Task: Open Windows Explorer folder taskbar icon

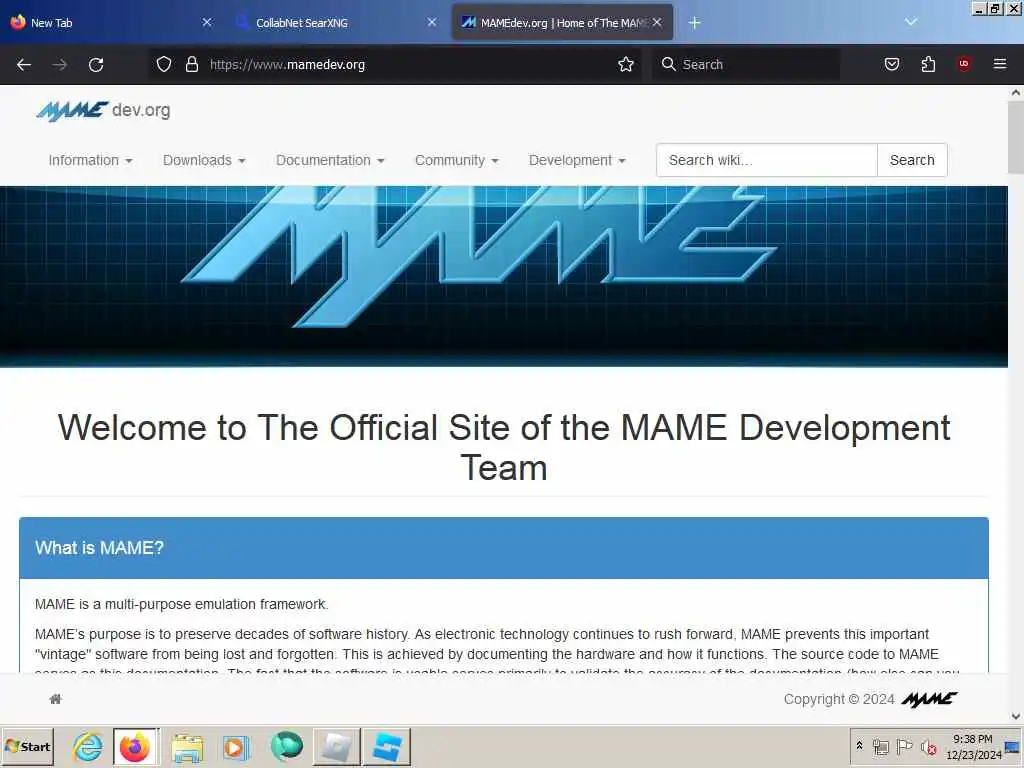Action: [187, 747]
